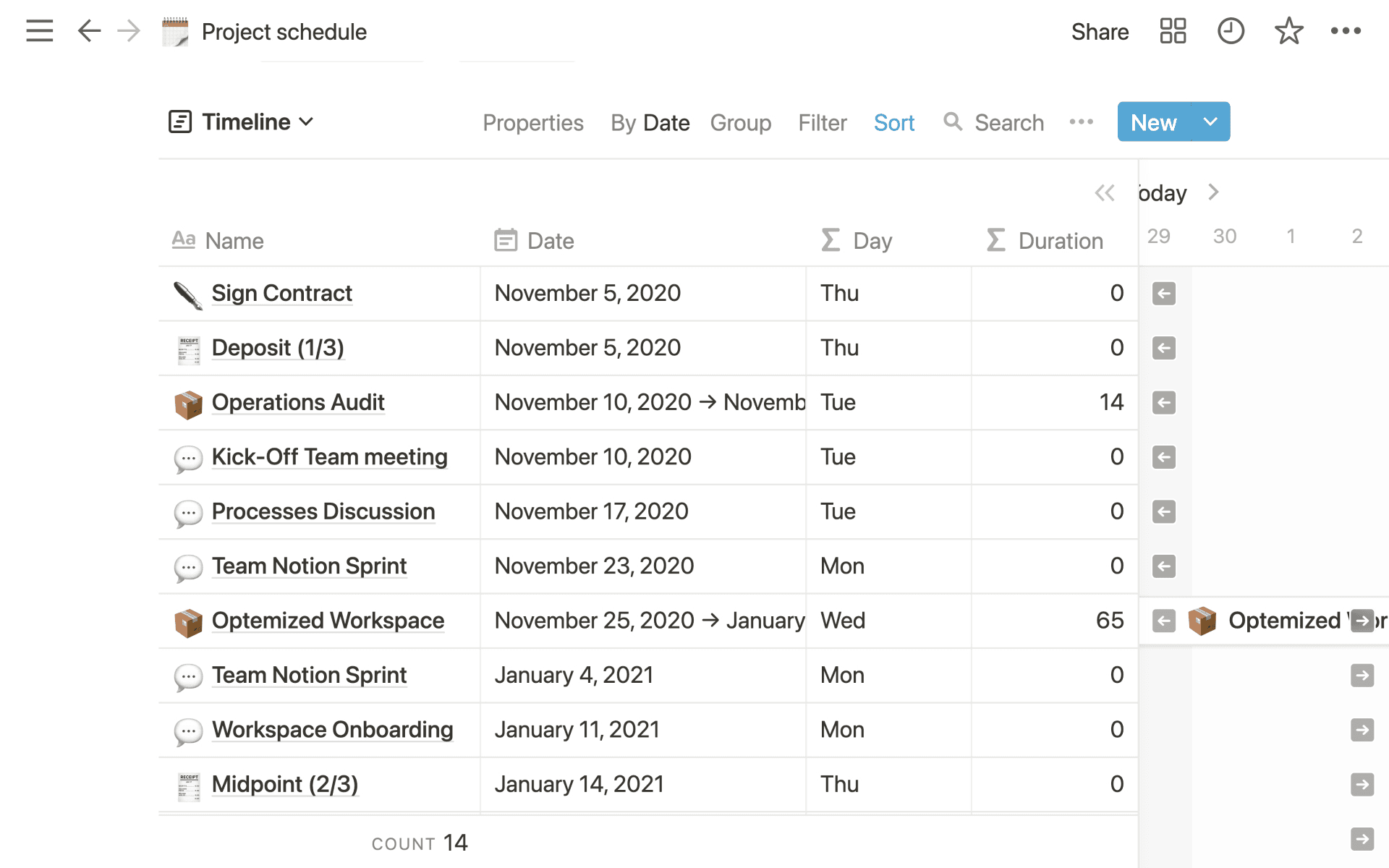The image size is (1389, 868).
Task: Click the right arrow beside Midpoint (2/3) row
Action: (1363, 784)
